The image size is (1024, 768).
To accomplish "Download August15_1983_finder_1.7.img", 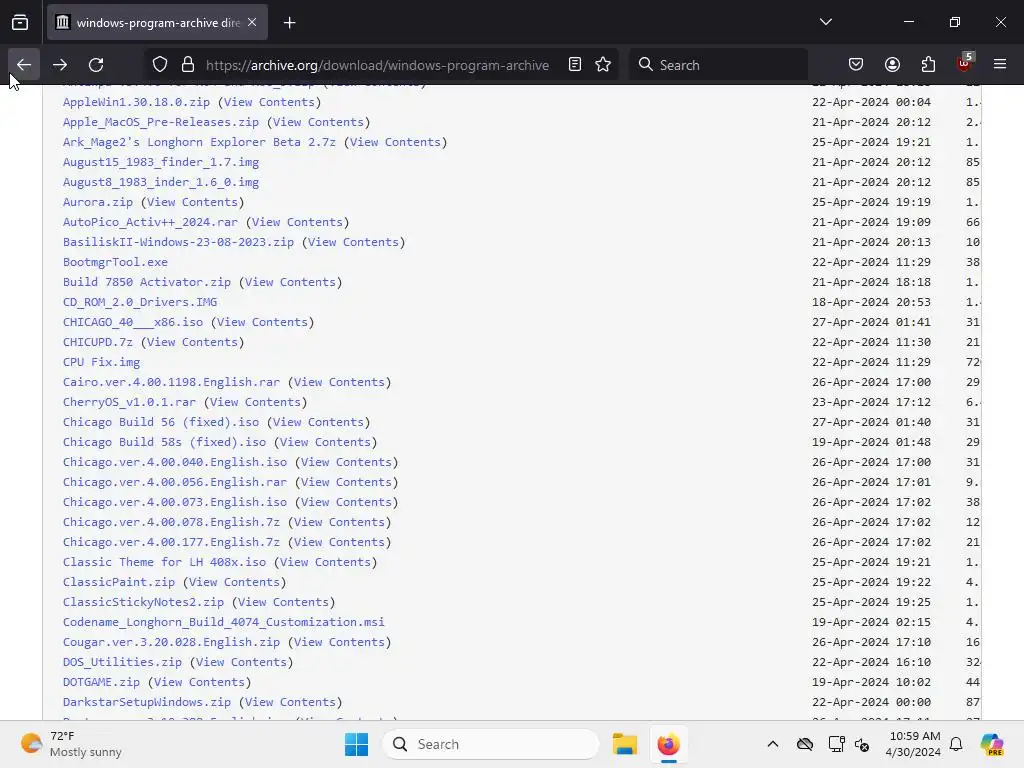I will (161, 162).
